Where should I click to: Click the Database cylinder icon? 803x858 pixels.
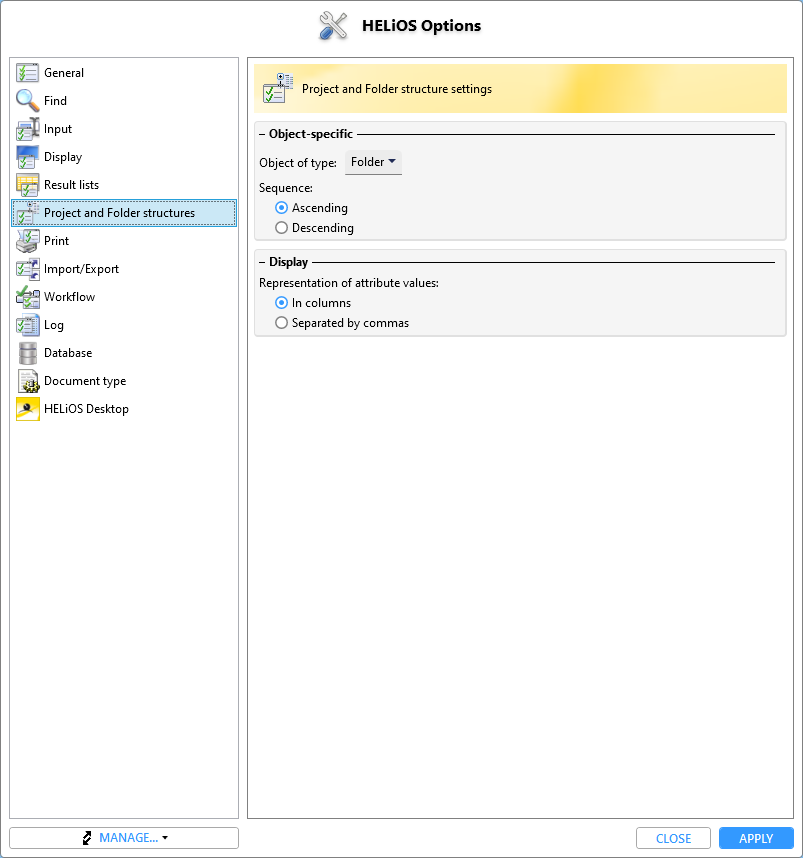tap(27, 353)
